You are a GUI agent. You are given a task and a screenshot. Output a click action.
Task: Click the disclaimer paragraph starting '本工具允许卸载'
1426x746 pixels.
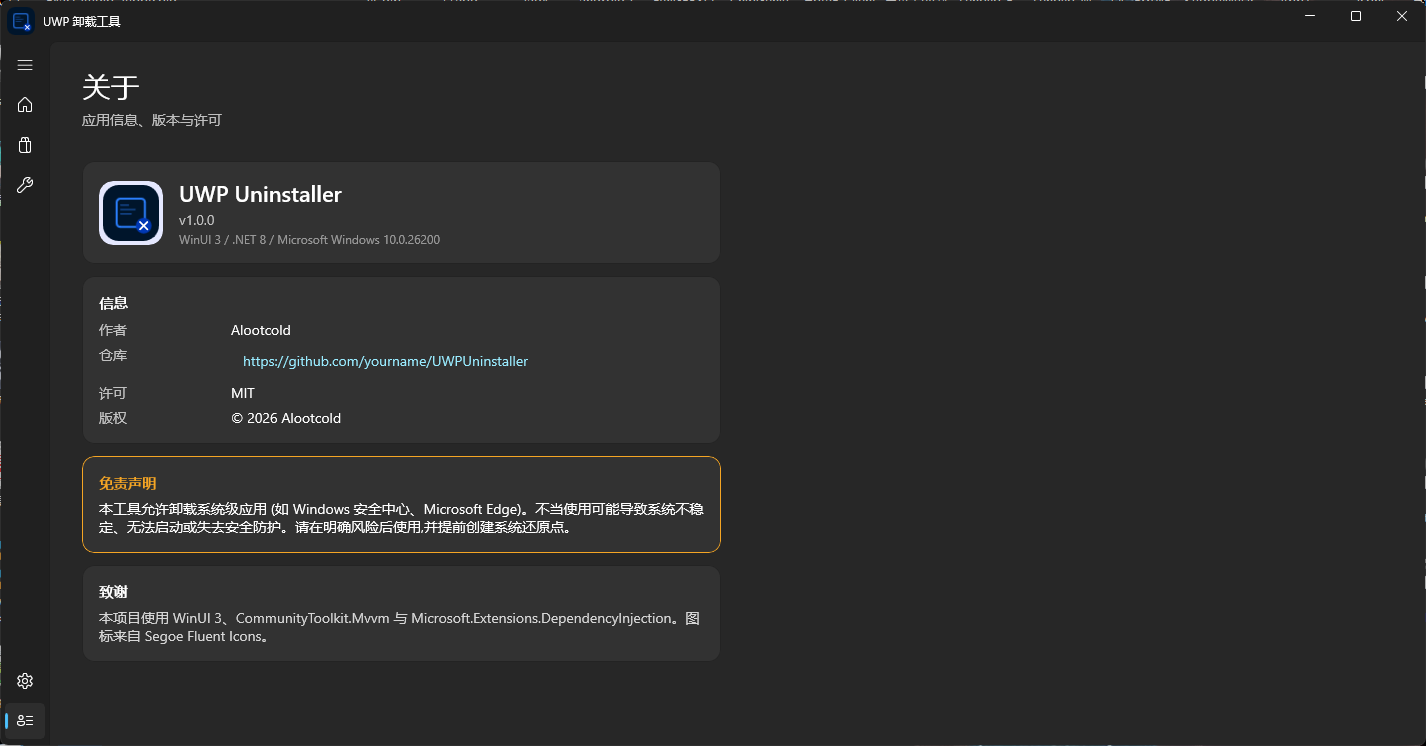pyautogui.click(x=401, y=518)
